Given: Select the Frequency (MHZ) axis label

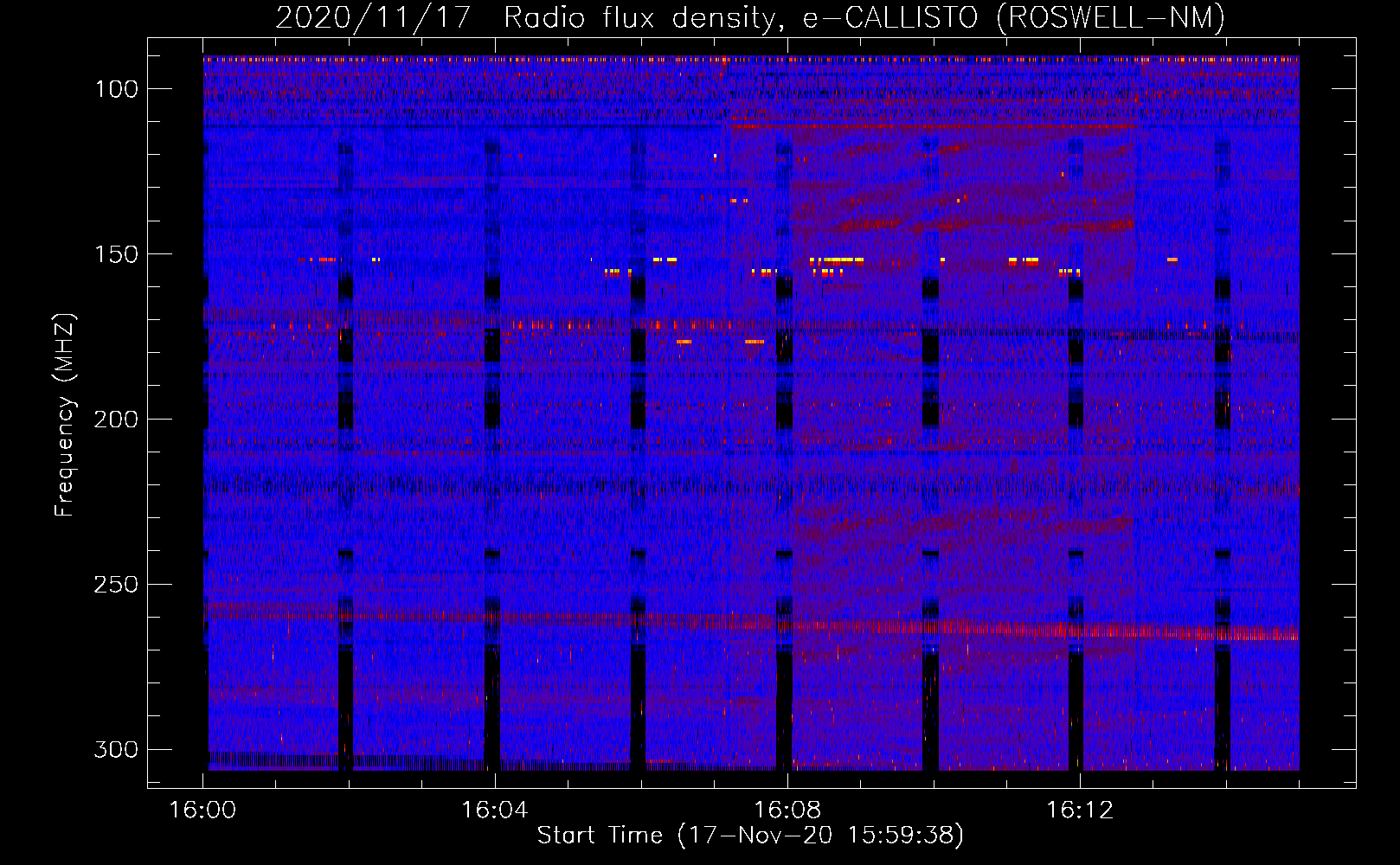Looking at the screenshot, I should coord(64,416).
